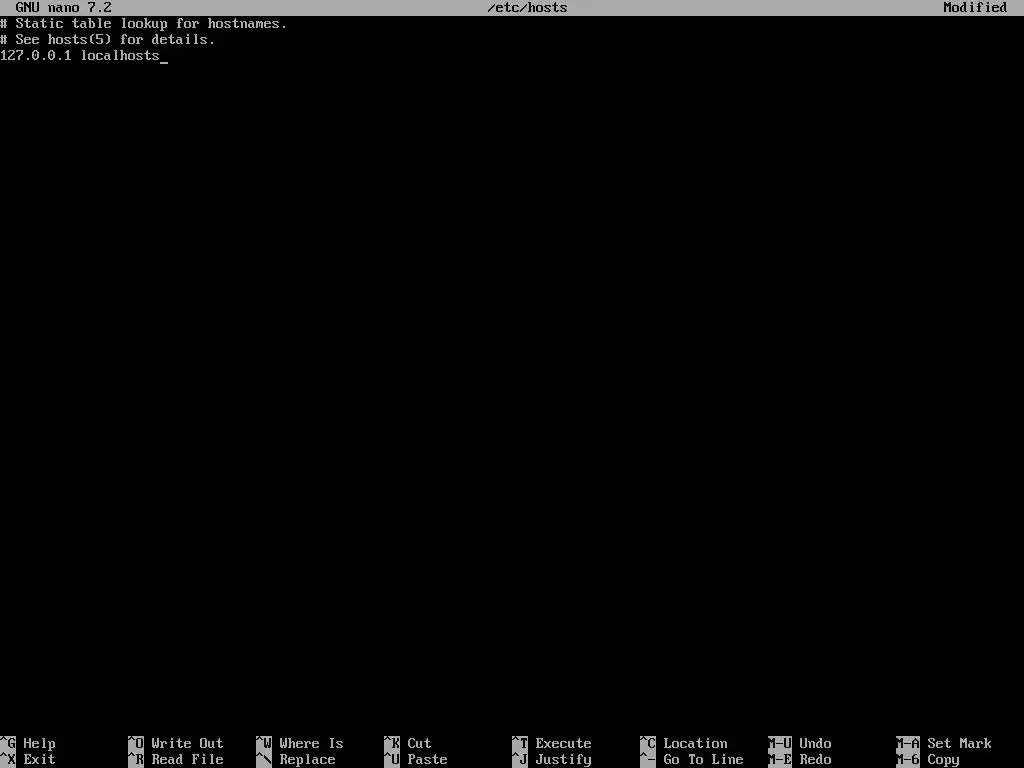1024x768 pixels.
Task: Click the Location shortcut
Action: [x=684, y=743]
